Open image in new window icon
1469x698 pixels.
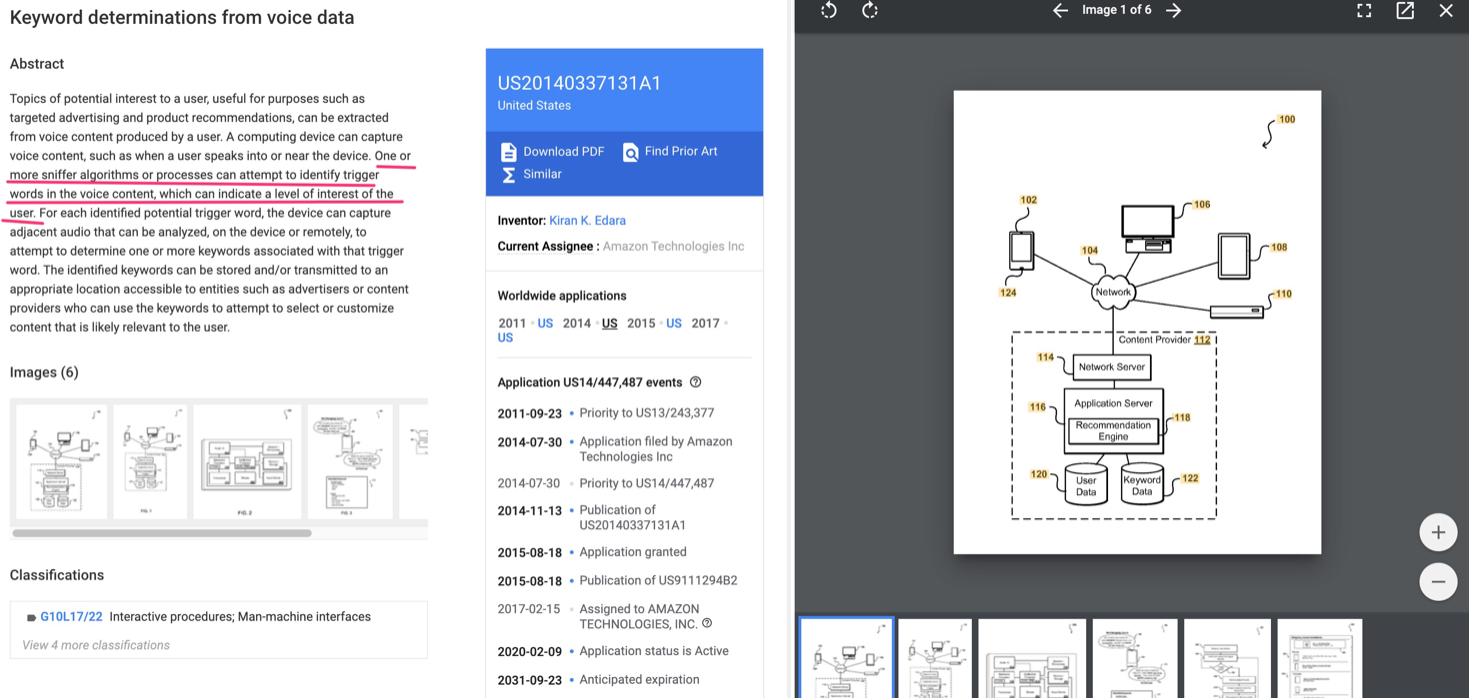tap(1405, 11)
